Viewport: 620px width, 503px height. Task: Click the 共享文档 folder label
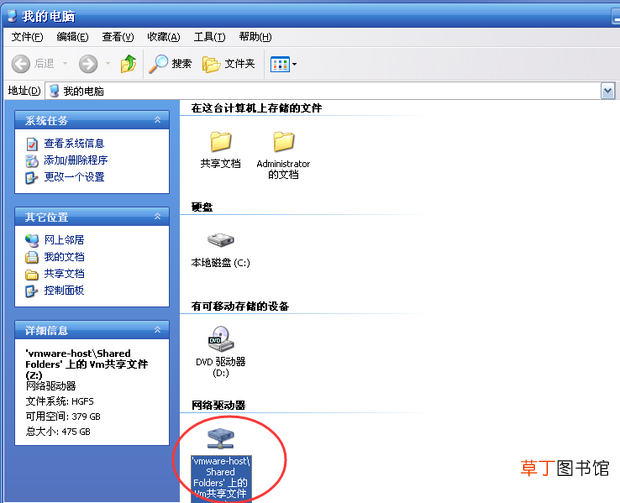[221, 163]
